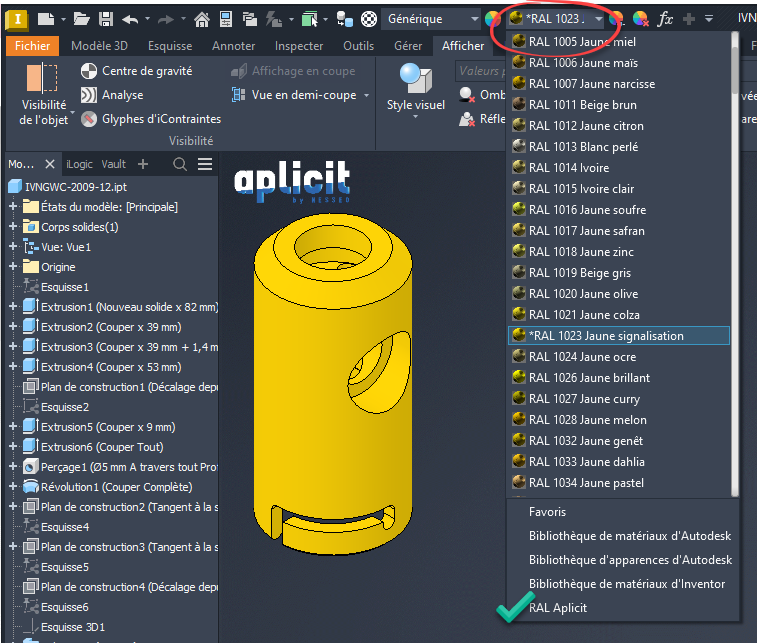Expand the Extrusion1 tree node
Image resolution: width=757 pixels, height=643 pixels.
[x=13, y=307]
